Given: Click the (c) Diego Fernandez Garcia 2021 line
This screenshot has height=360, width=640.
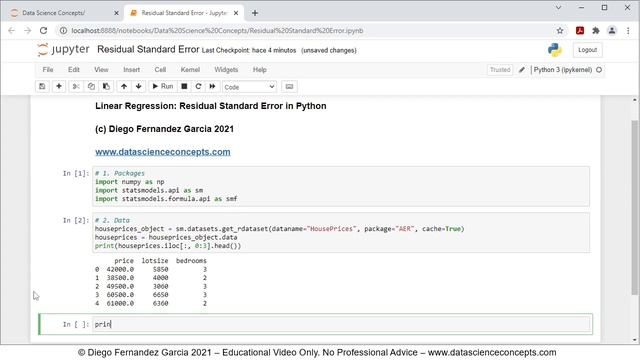Looking at the screenshot, I should 164,129.
